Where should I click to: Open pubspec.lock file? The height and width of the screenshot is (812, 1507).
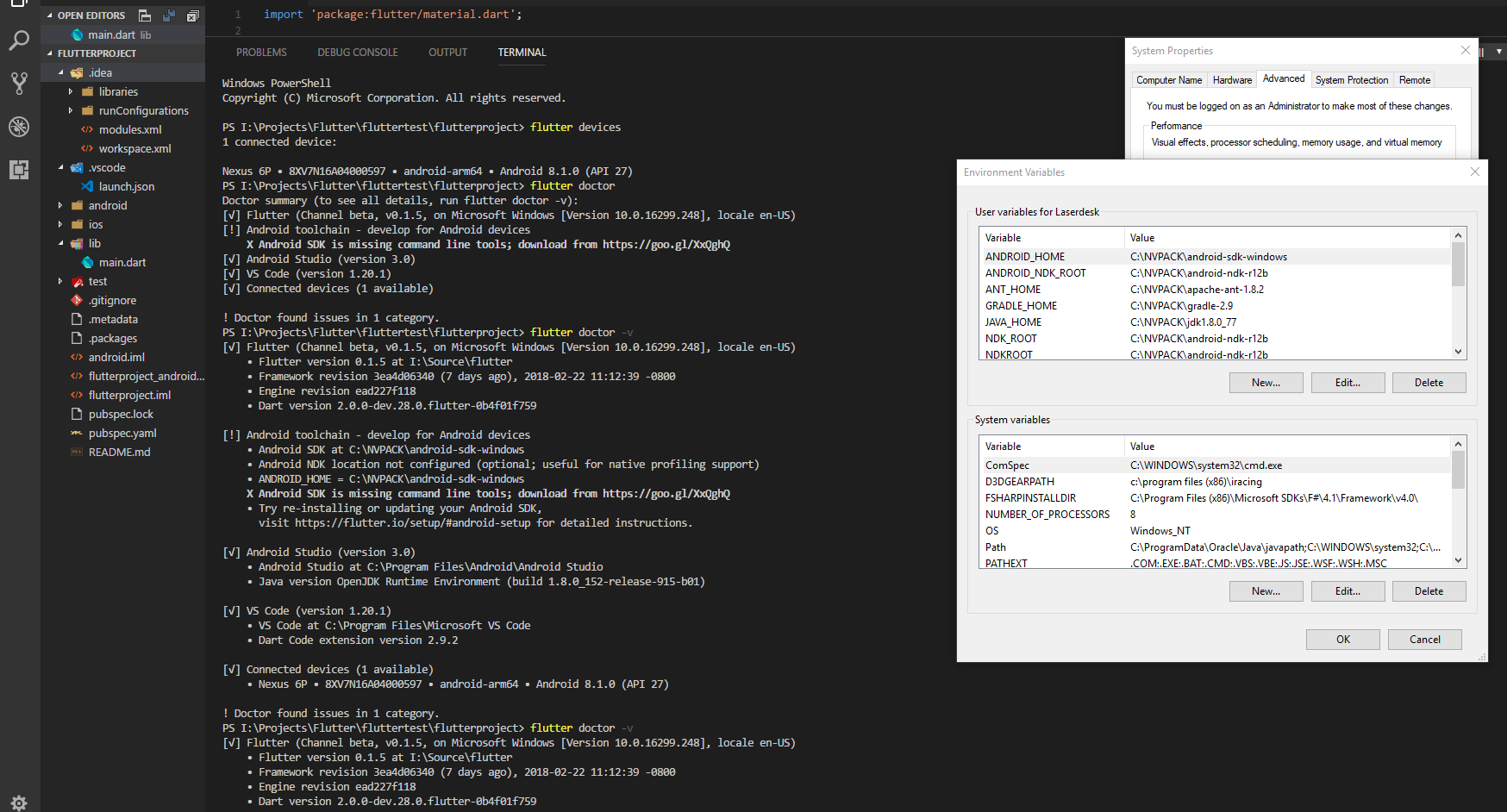click(x=122, y=414)
